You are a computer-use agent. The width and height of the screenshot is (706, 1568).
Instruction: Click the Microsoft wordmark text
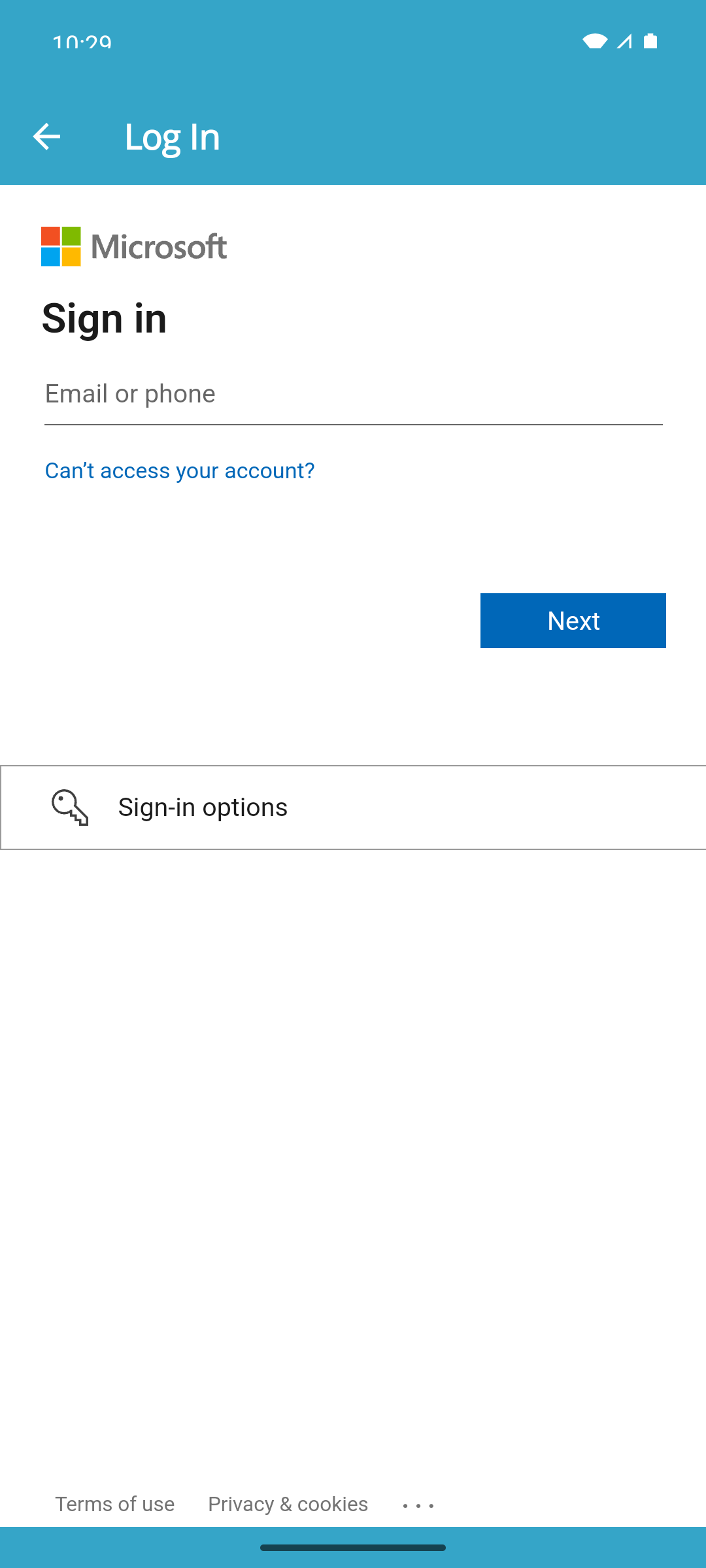(x=160, y=247)
